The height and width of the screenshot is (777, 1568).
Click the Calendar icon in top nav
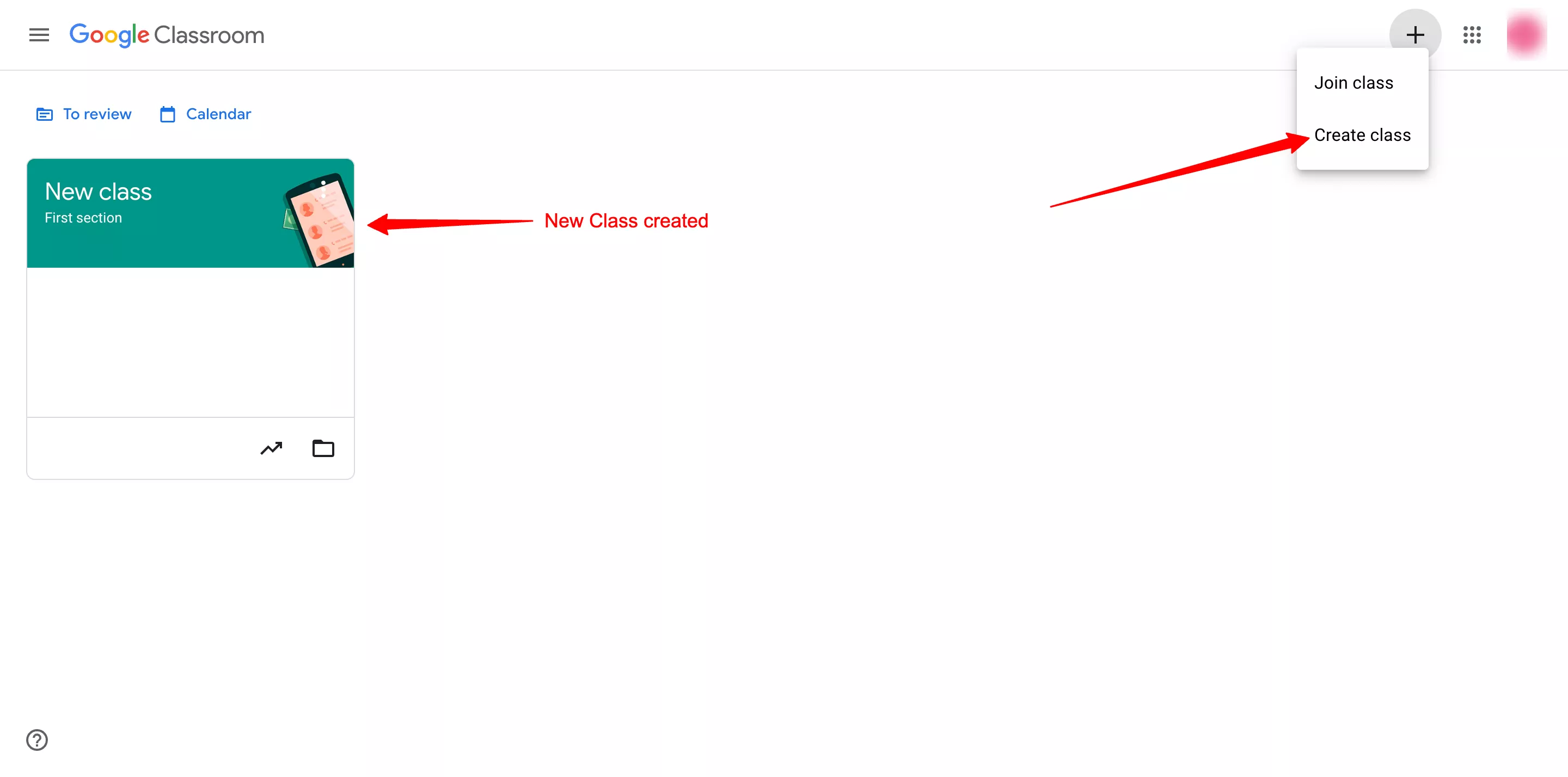[x=168, y=113]
